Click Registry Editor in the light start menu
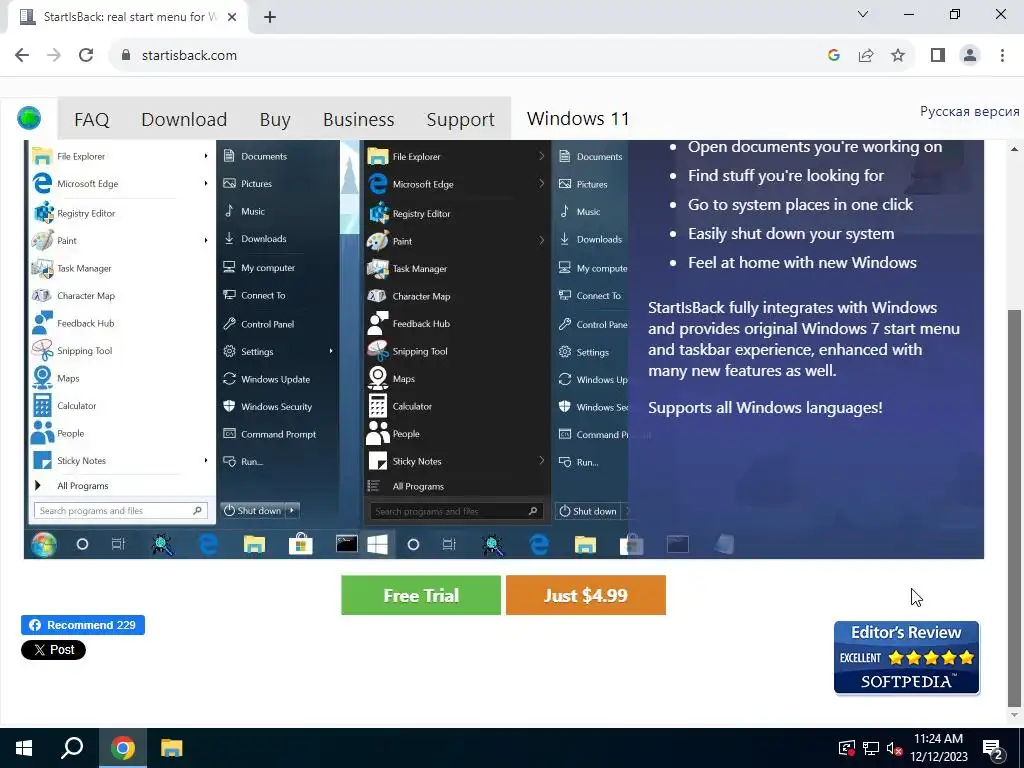 (74, 213)
